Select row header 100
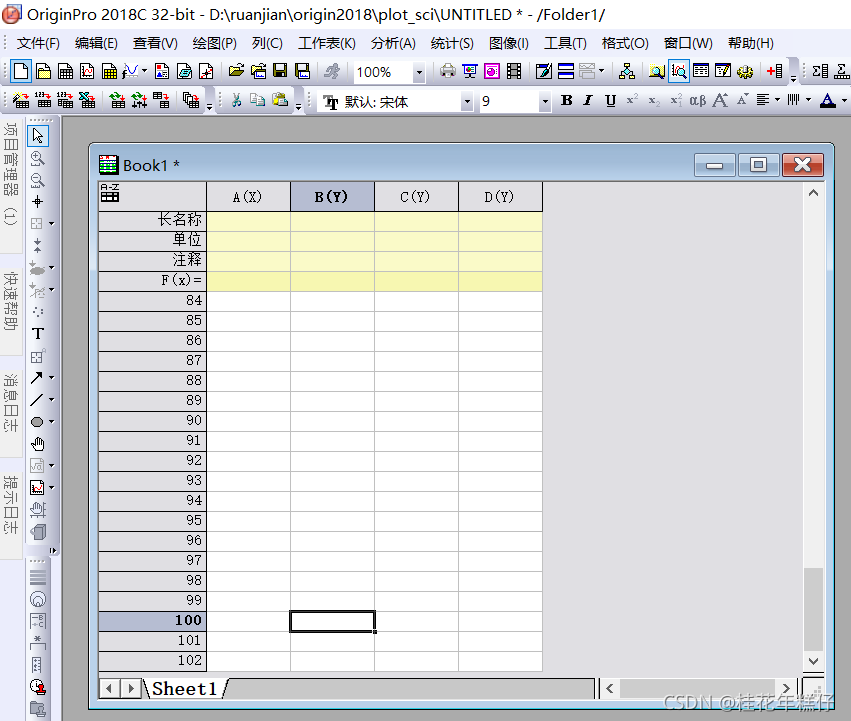The width and height of the screenshot is (851, 721). pos(153,621)
